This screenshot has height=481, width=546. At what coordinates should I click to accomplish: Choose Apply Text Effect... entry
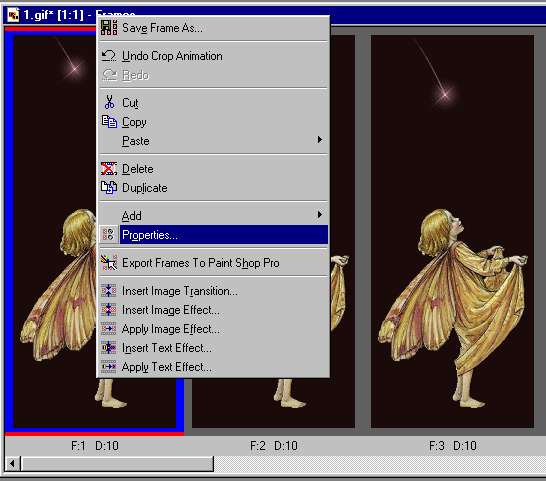[213, 367]
